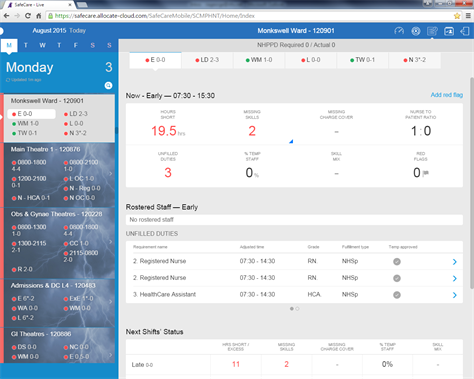Click the lifebuoy help icon

coord(416,31)
